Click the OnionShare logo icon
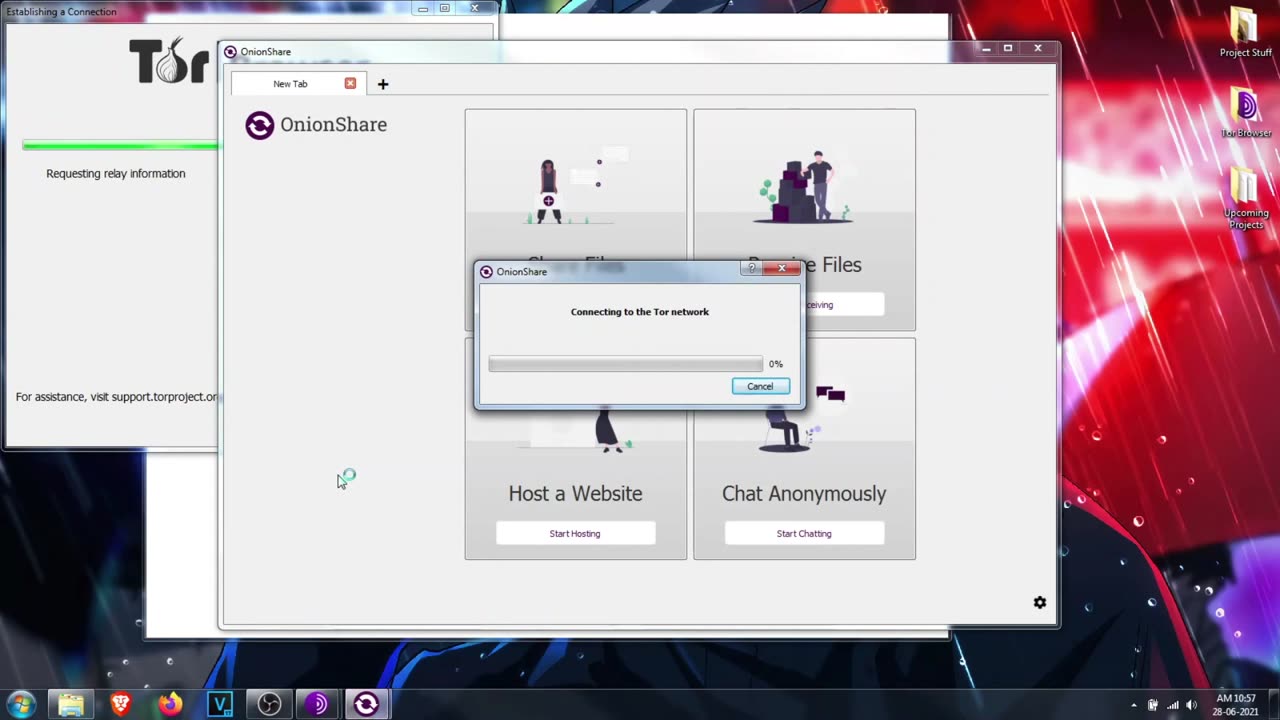Image resolution: width=1280 pixels, height=720 pixels. coord(259,125)
